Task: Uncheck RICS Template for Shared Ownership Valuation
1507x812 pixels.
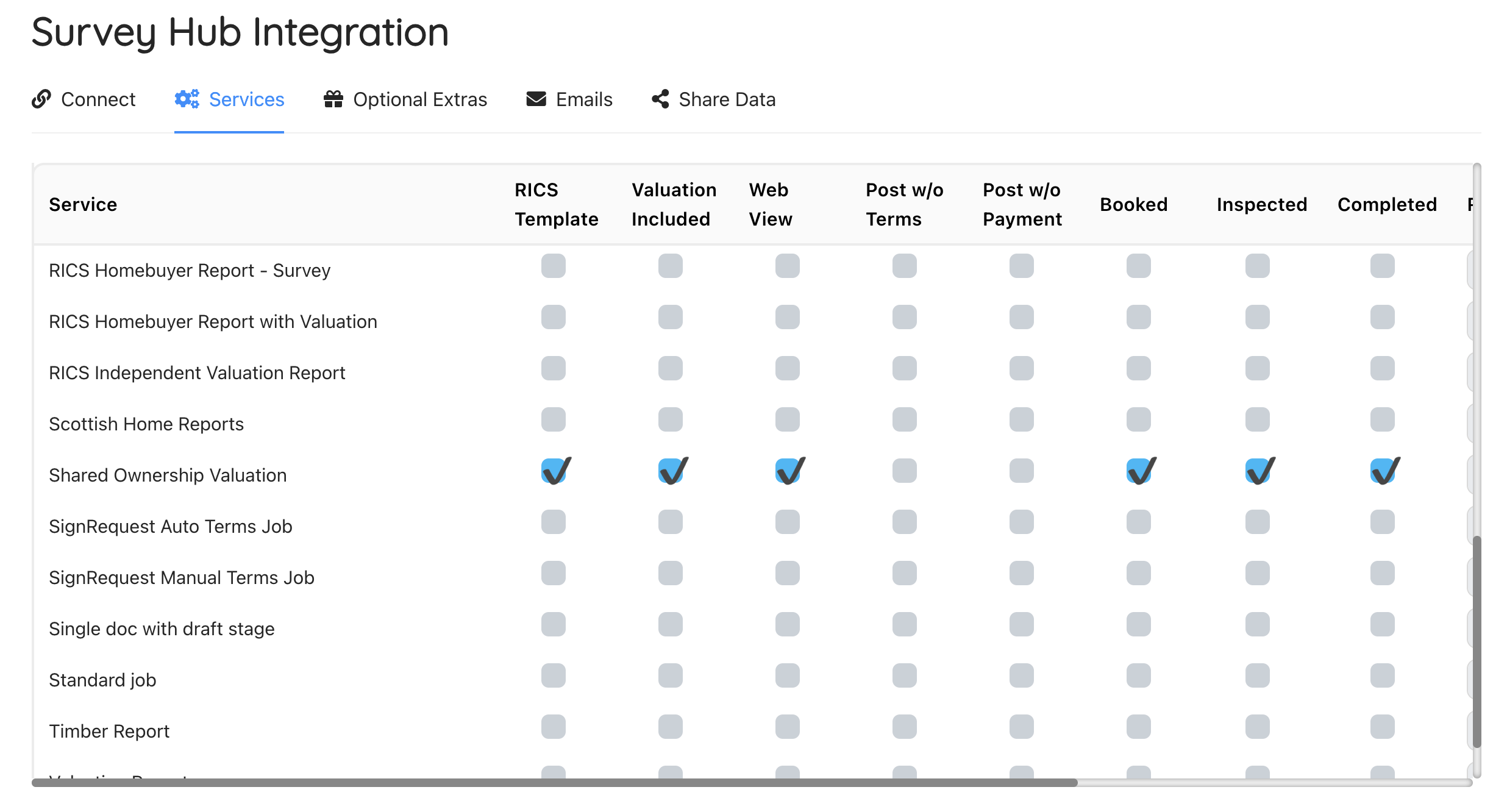Action: coord(554,471)
